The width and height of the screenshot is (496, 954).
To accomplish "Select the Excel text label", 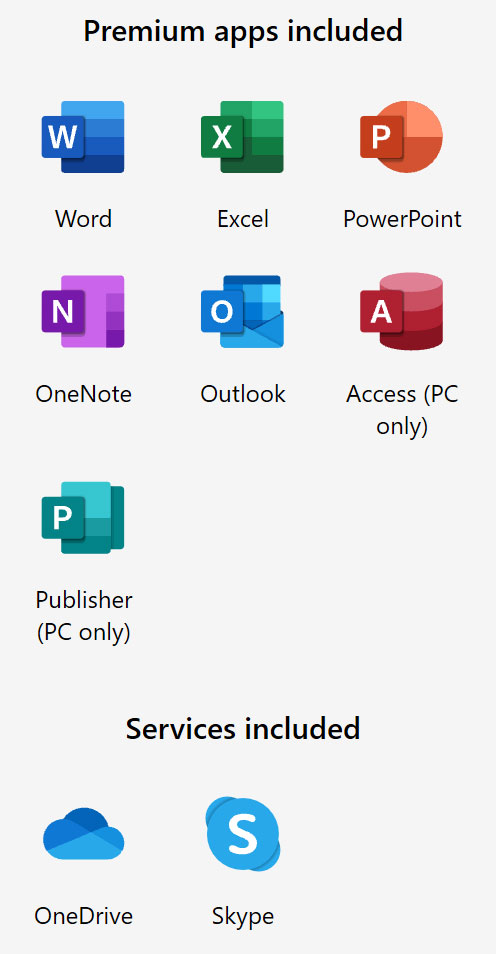I will [x=243, y=219].
